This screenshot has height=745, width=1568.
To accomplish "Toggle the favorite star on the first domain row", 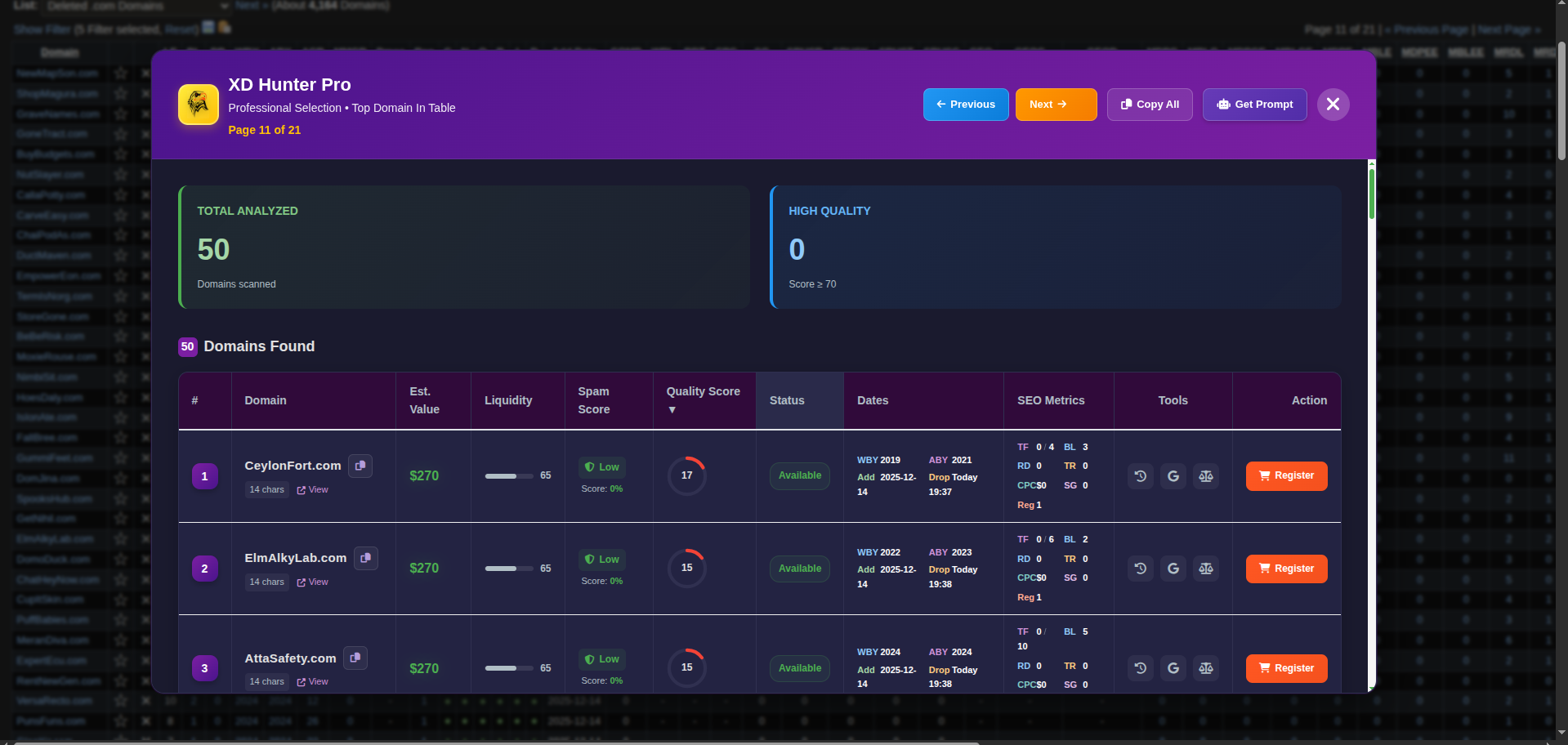I will point(120,73).
